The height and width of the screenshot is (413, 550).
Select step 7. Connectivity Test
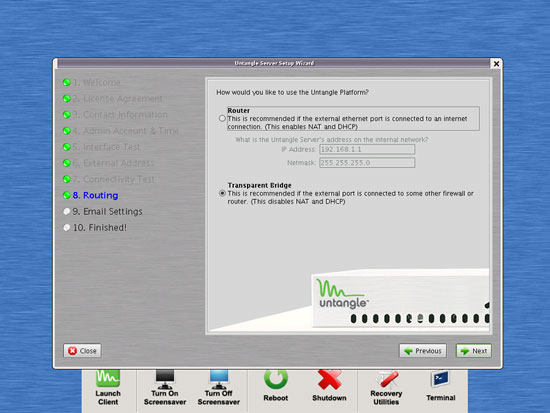pos(109,179)
